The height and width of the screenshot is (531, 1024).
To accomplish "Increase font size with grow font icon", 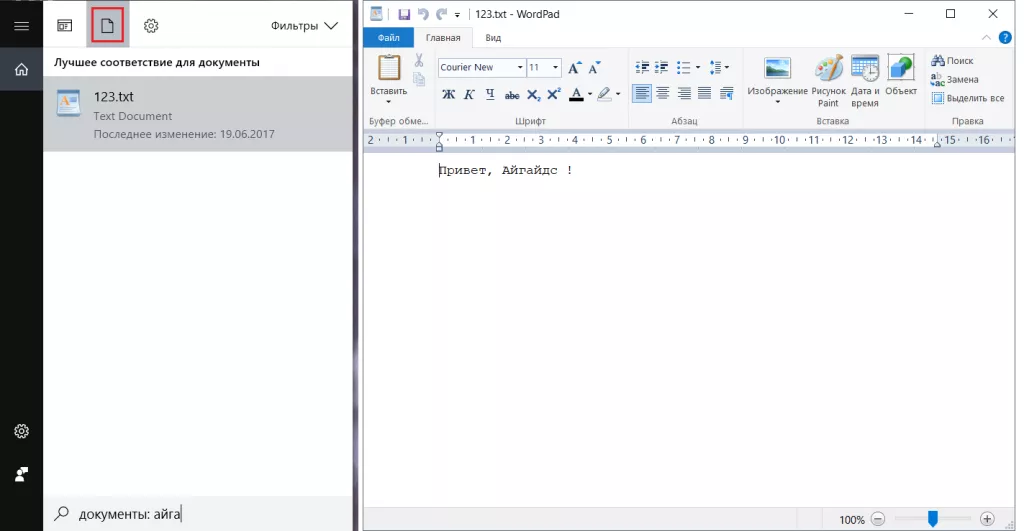I will (575, 68).
